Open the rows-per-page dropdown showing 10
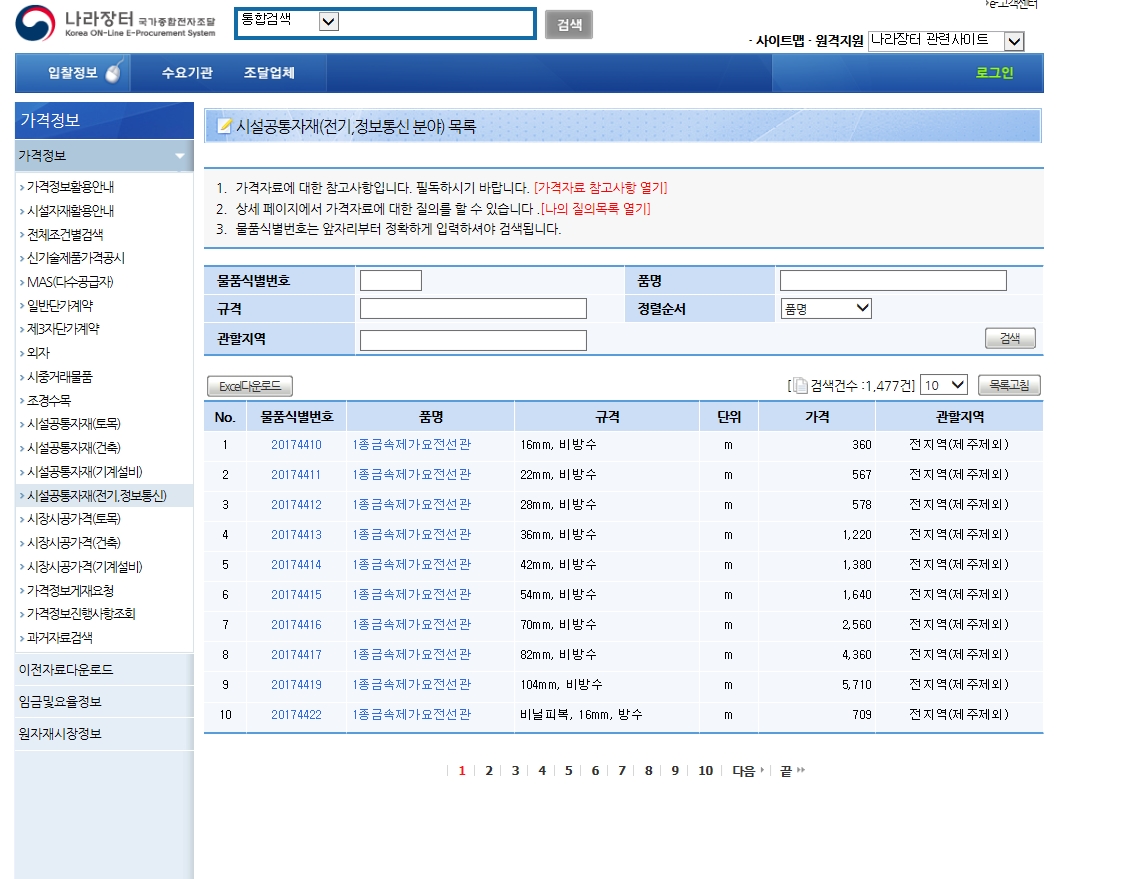This screenshot has width=1141, height=879. (x=944, y=385)
